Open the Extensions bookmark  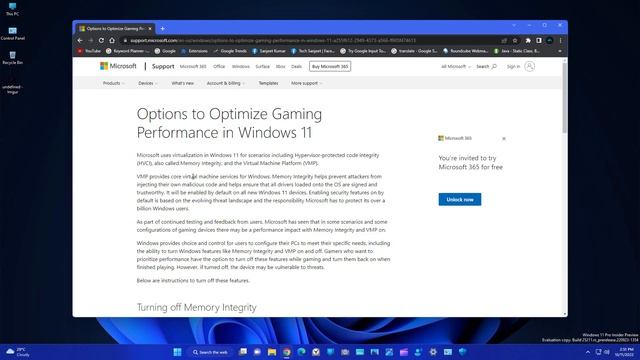tap(194, 51)
